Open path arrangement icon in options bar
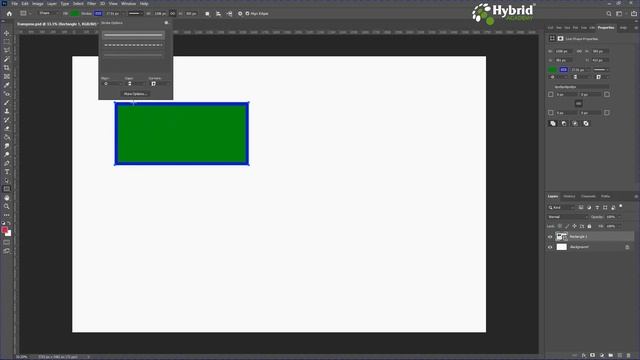The height and width of the screenshot is (360, 640). click(x=229, y=13)
